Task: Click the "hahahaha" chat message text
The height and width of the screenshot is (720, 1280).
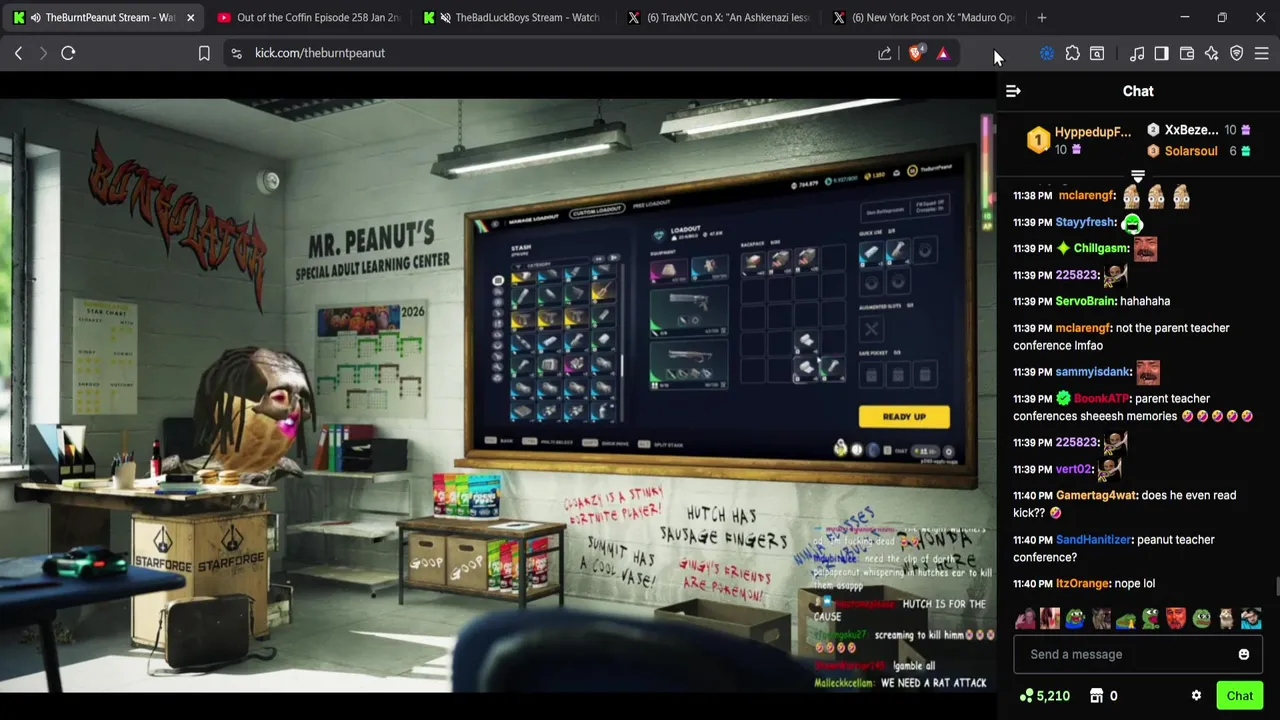Action: click(1145, 301)
